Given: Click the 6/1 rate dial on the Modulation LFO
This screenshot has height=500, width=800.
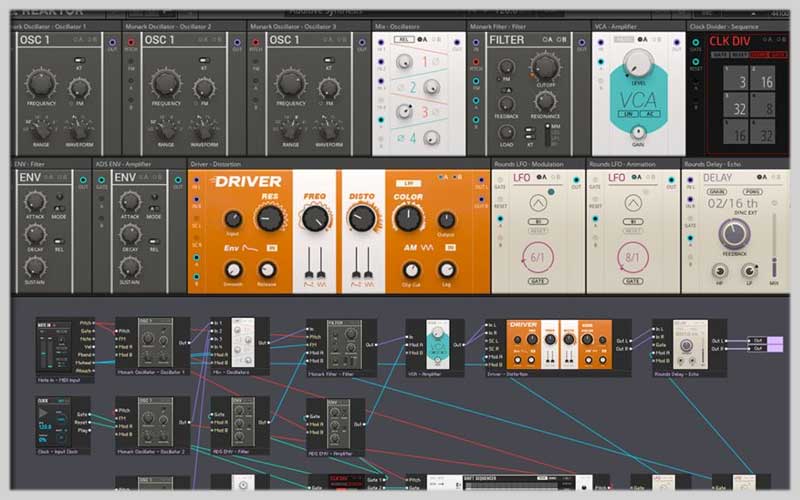Looking at the screenshot, I should pos(538,258).
